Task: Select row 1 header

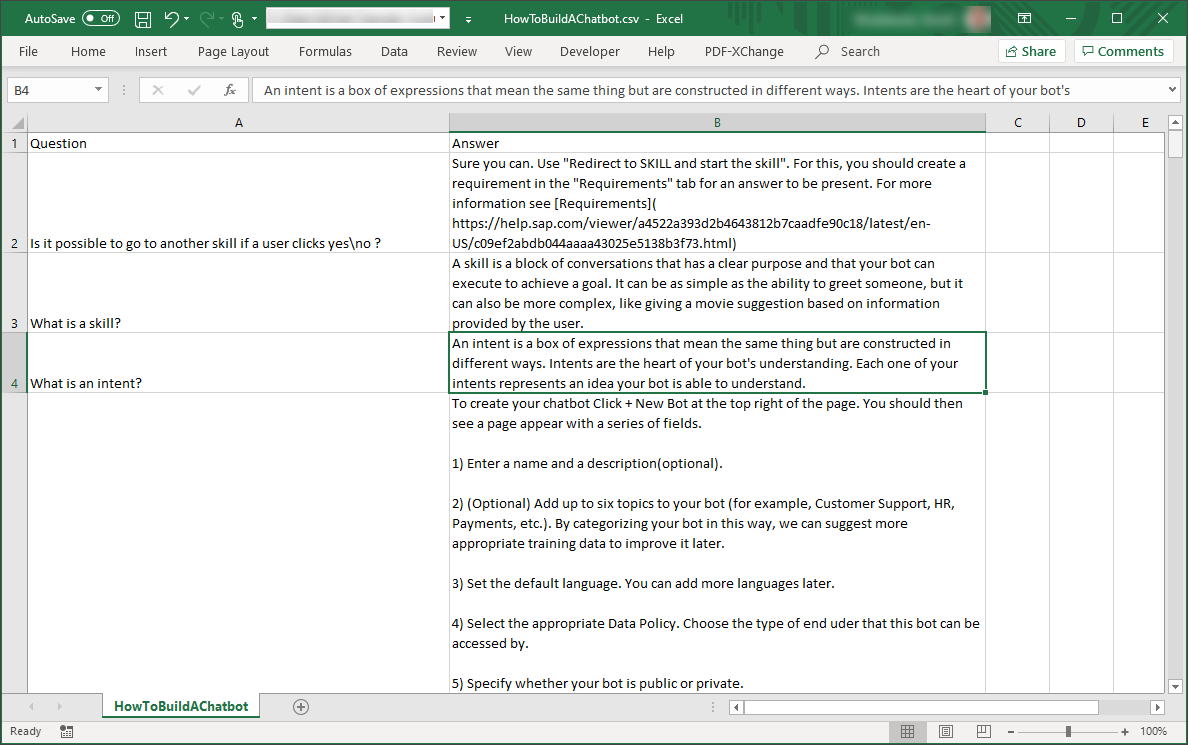Action: [14, 143]
